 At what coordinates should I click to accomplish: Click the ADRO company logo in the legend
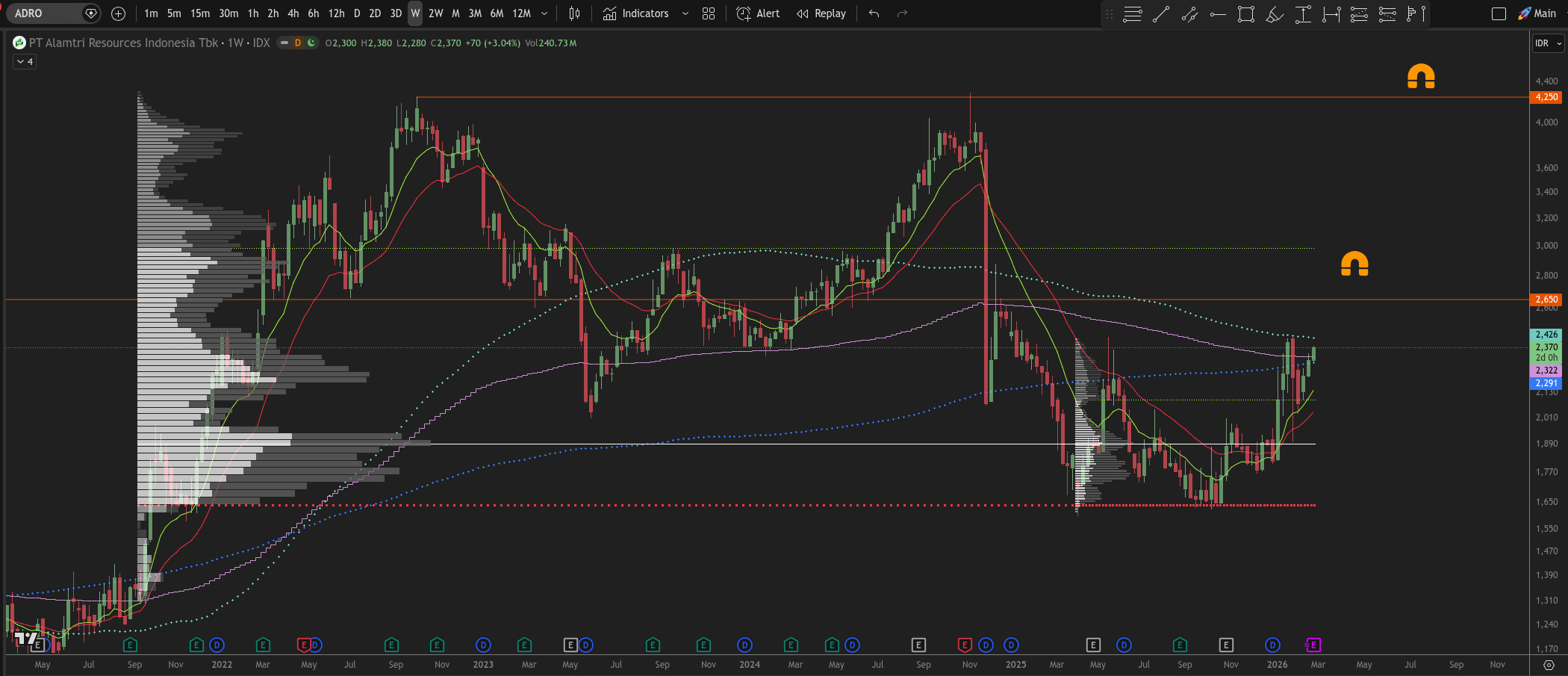pyautogui.click(x=19, y=43)
